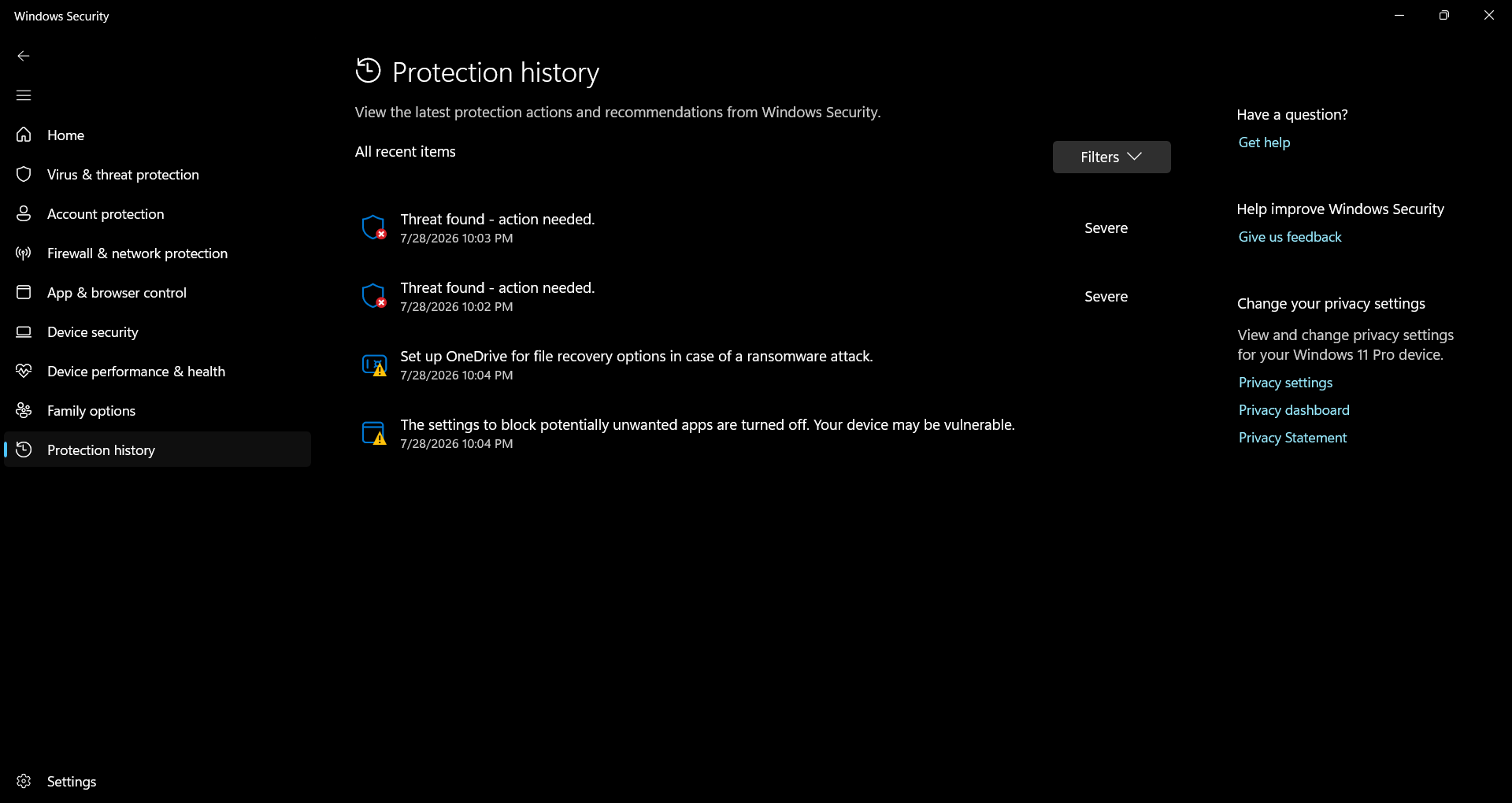Open the Privacy settings link

click(x=1285, y=383)
